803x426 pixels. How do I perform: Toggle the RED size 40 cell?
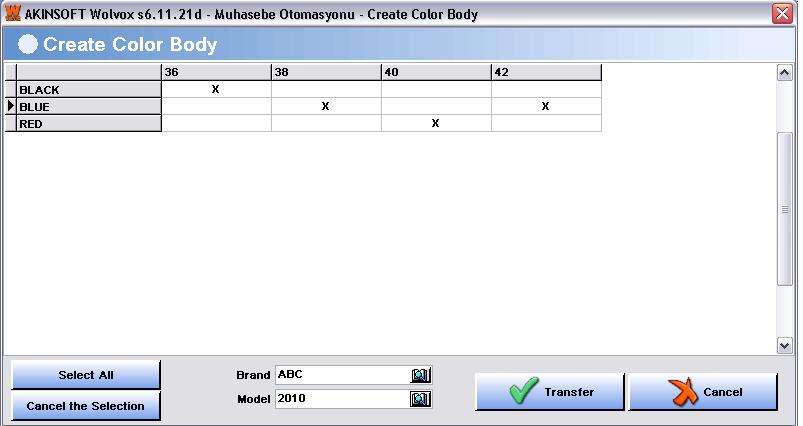tap(436, 123)
